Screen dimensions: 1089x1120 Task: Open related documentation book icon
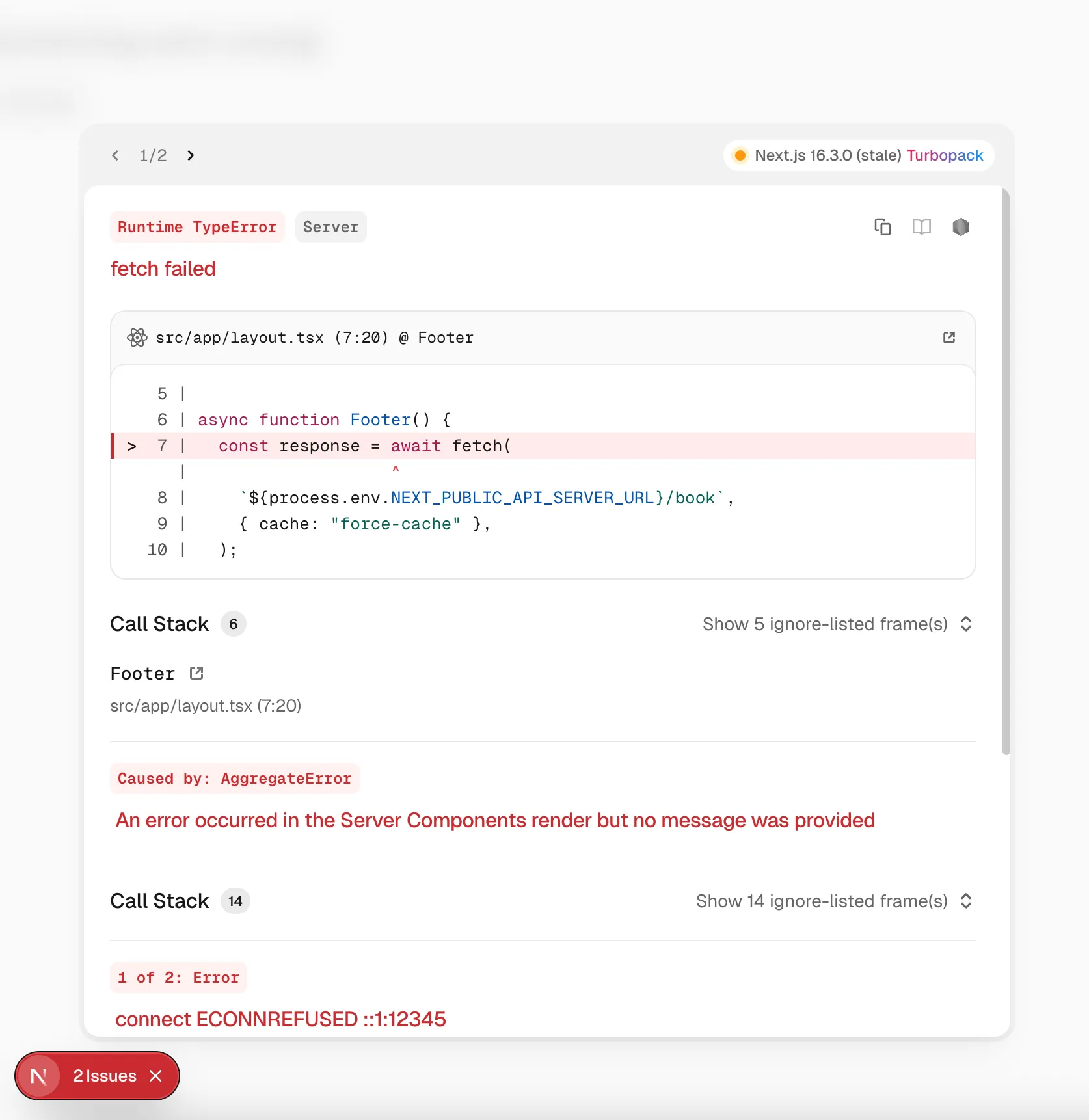[922, 227]
